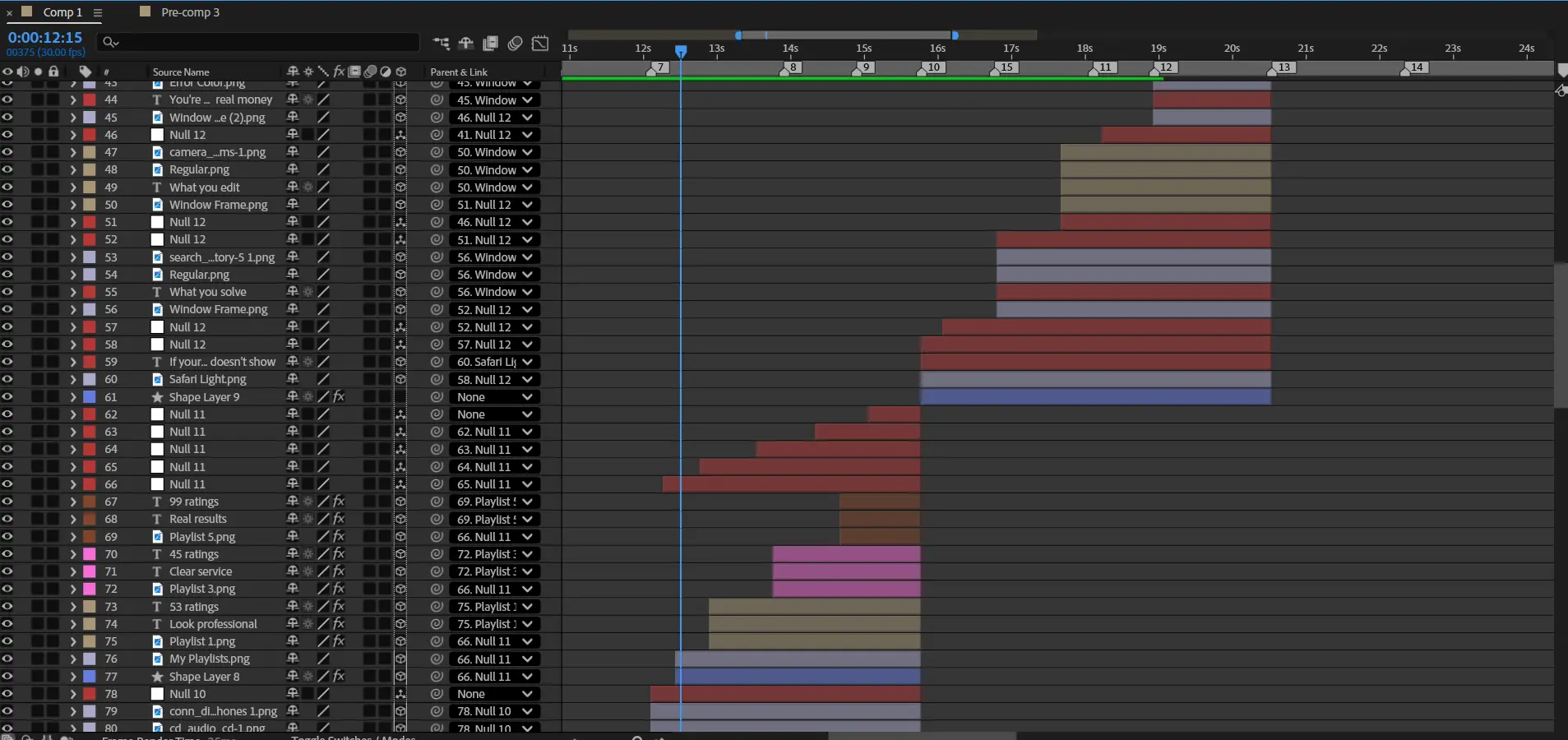The height and width of the screenshot is (740, 1568).
Task: Enable Frame Blending for the composition
Action: [491, 44]
